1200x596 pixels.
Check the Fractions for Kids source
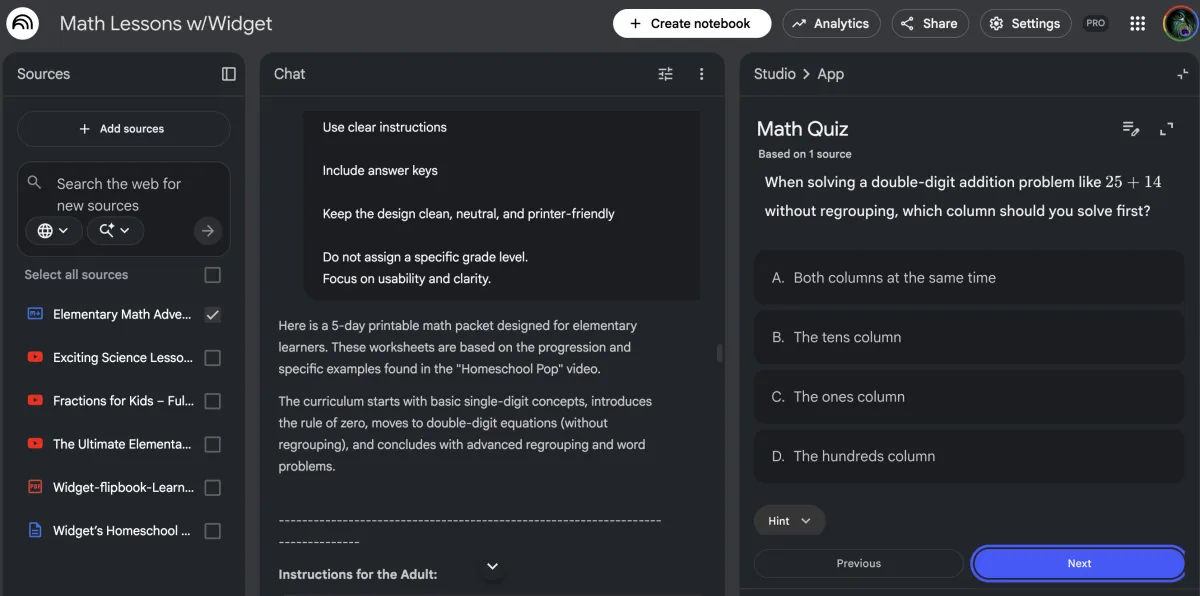[212, 401]
